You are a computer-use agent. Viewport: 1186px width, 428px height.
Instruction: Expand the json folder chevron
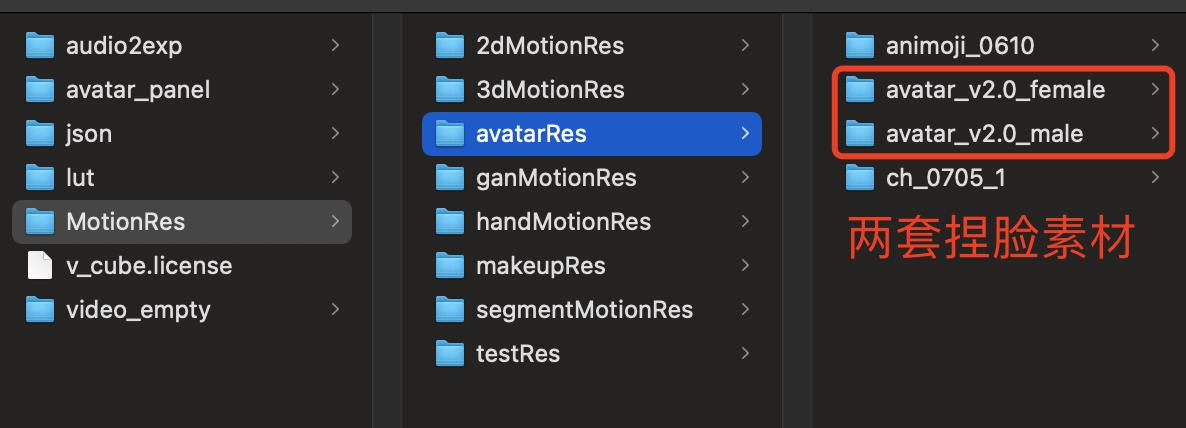coord(335,134)
